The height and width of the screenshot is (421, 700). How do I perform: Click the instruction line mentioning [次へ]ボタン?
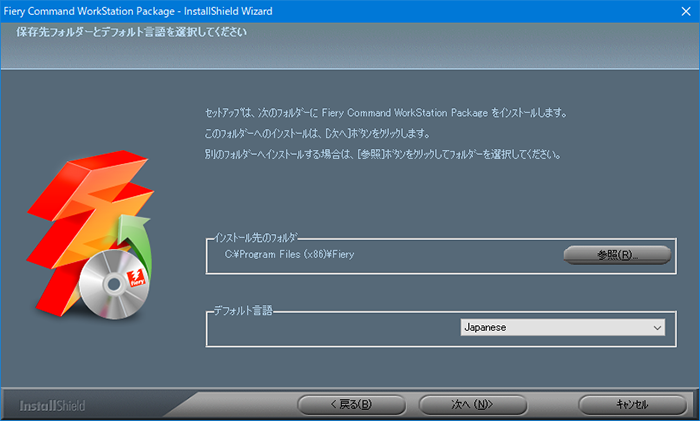[x=317, y=133]
